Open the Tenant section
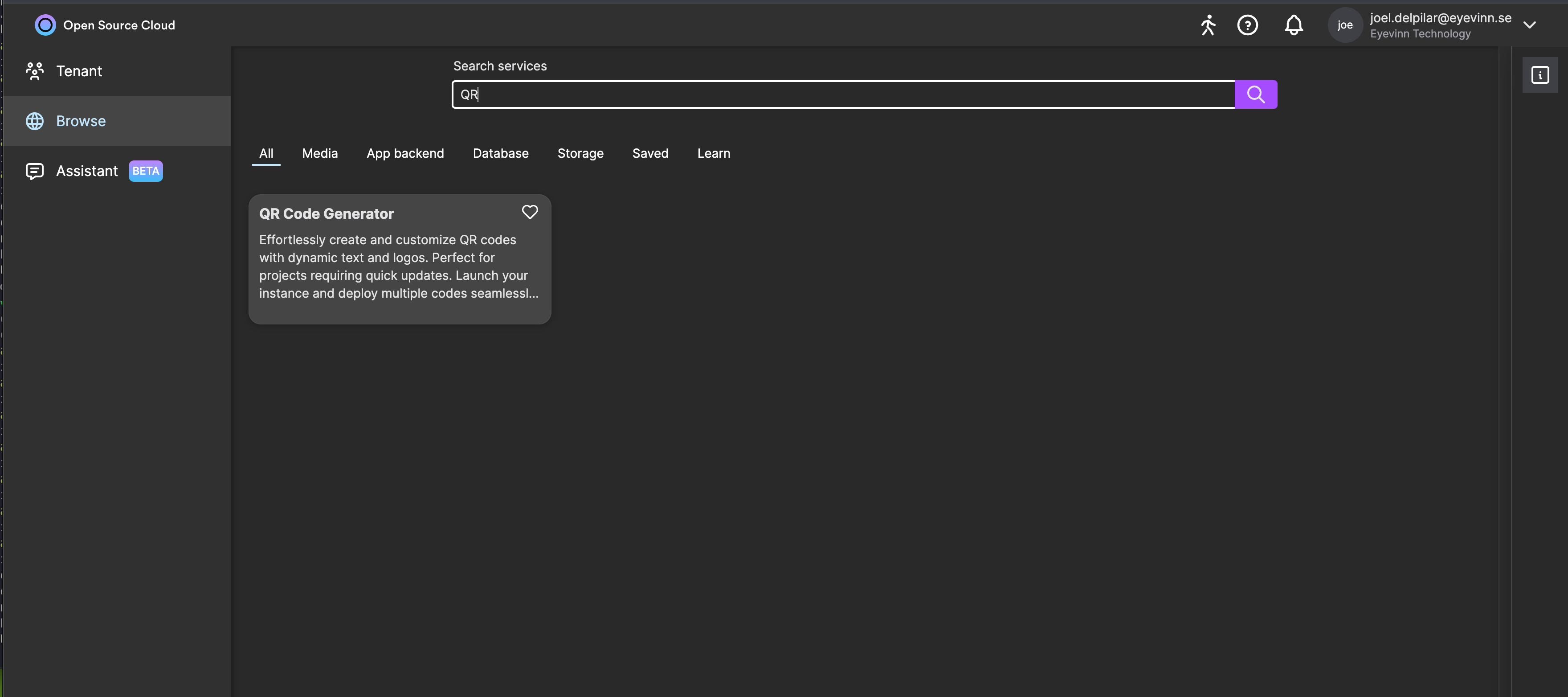Viewport: 1568px width, 697px height. point(117,71)
